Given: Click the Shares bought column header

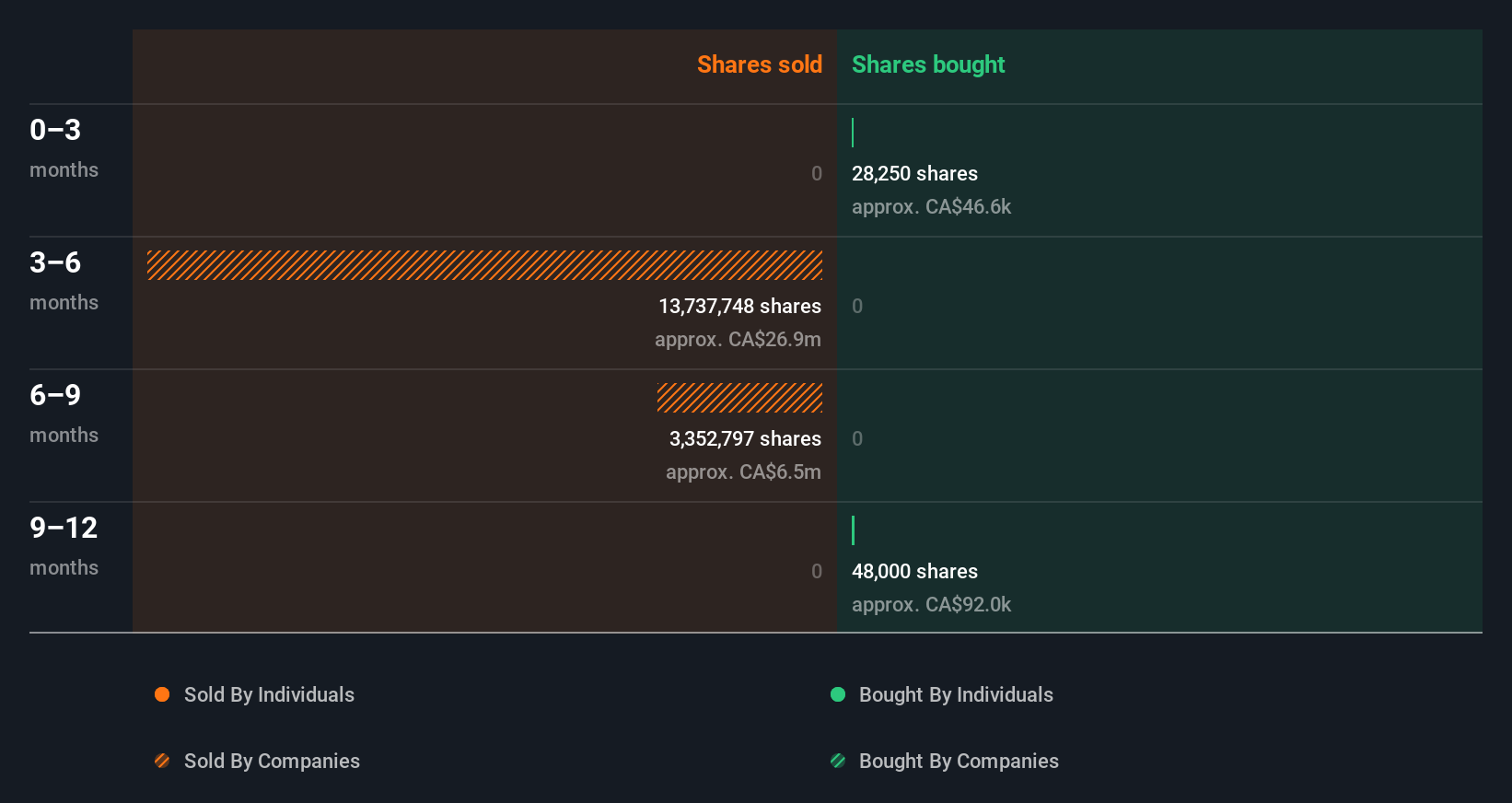Looking at the screenshot, I should click(928, 64).
